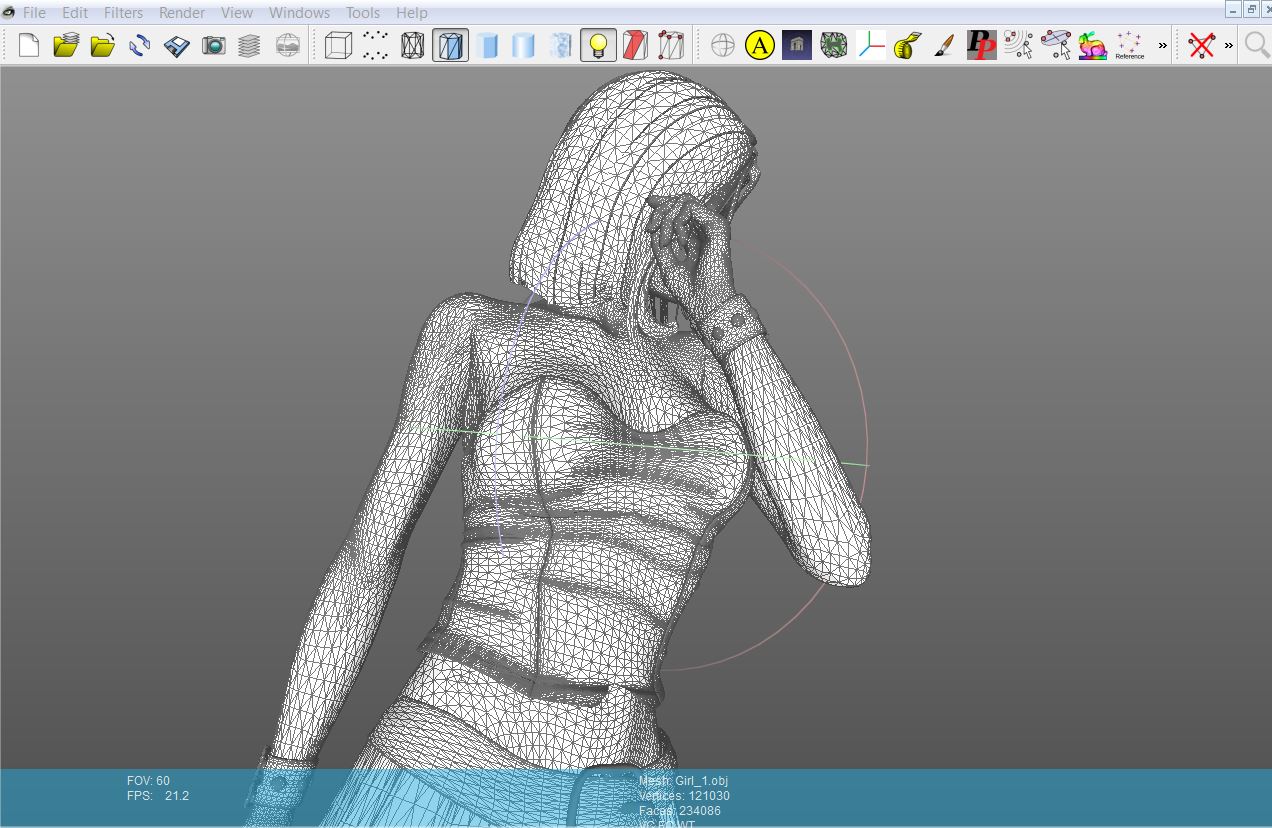Expand the overflow chevron beside the red X
Viewport: 1272px width, 828px height.
click(x=1228, y=45)
